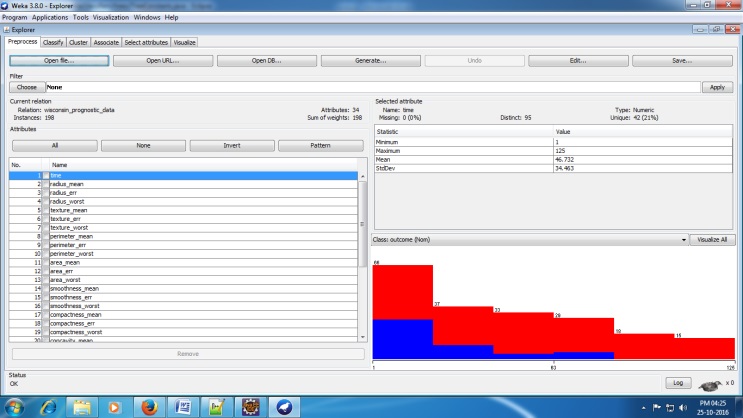This screenshot has width=743, height=418.
Task: Enable the area_mean attribute checkbox
Action: pyautogui.click(x=45, y=262)
